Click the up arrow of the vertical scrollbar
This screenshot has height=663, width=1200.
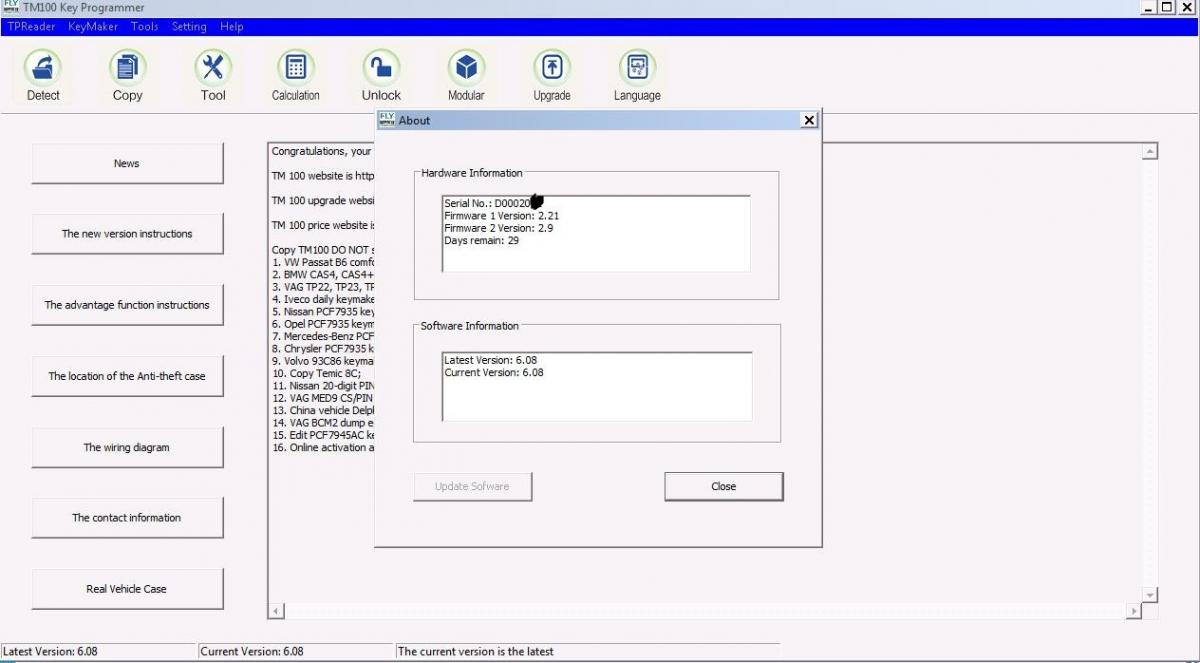1150,152
